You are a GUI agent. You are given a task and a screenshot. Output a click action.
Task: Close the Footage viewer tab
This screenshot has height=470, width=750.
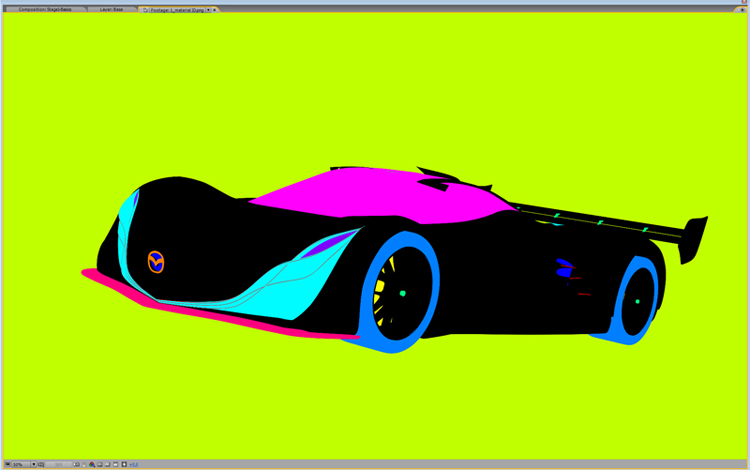[214, 10]
